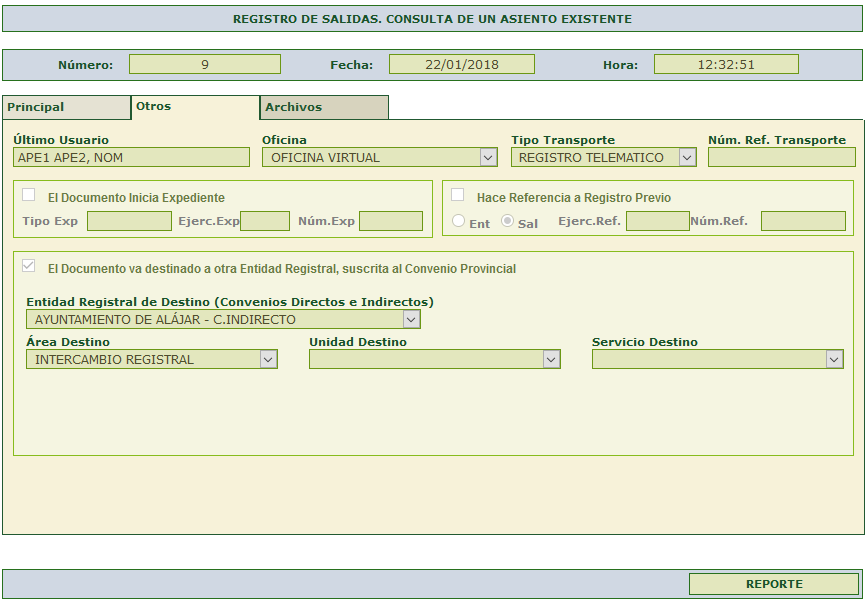Click the 'Tipo Transporte' label
Viewport: 865px width, 601px height.
[x=563, y=140]
